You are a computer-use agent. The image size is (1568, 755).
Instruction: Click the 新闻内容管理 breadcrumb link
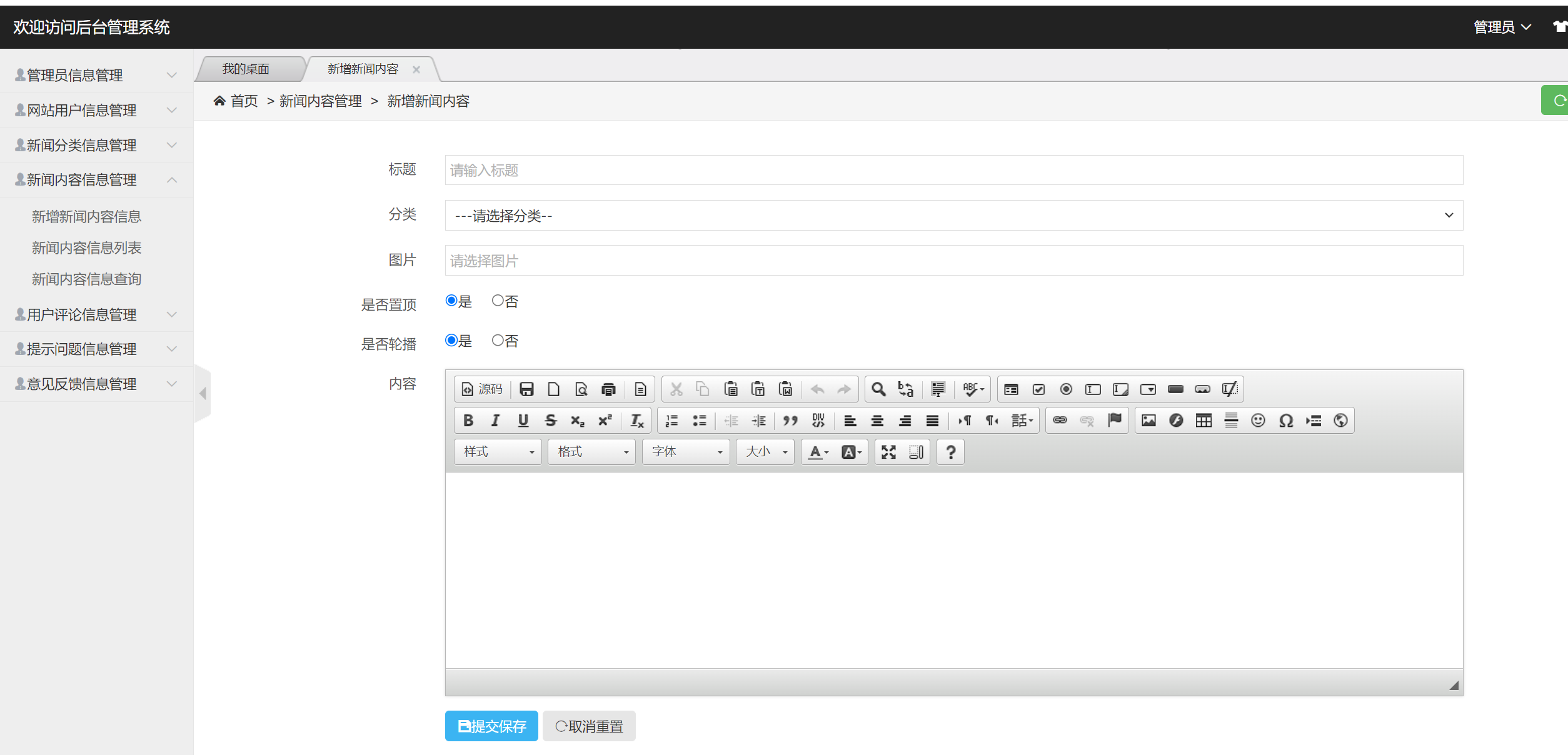(x=321, y=101)
